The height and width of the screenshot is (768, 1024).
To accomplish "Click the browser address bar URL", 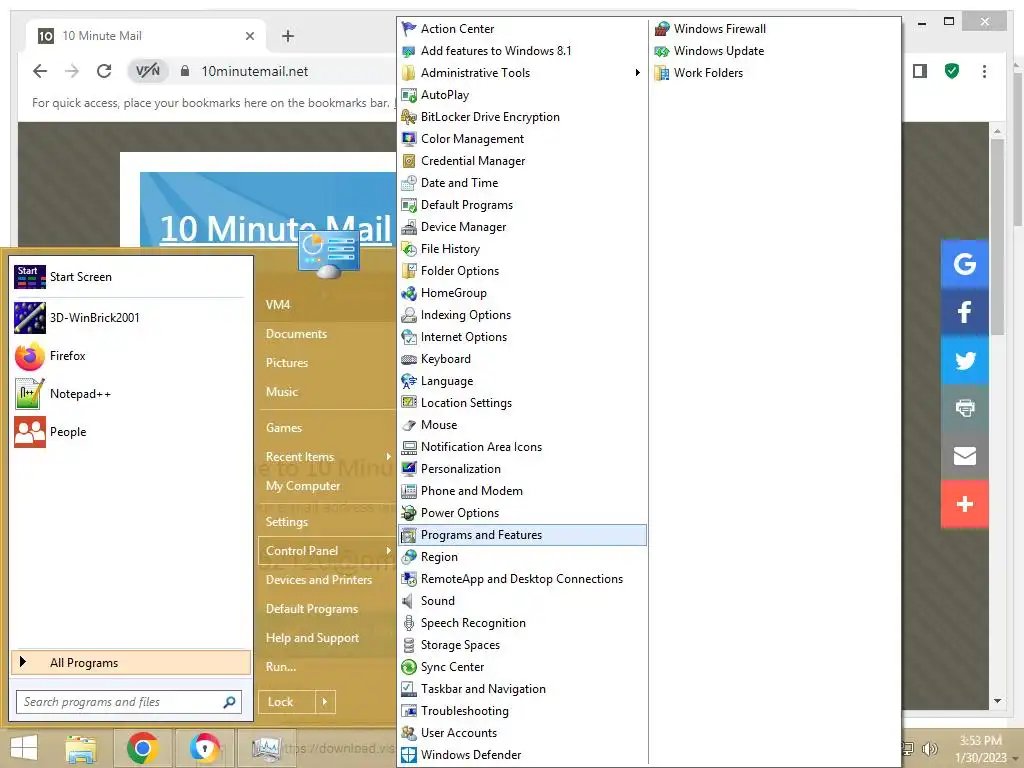I will click(x=255, y=71).
